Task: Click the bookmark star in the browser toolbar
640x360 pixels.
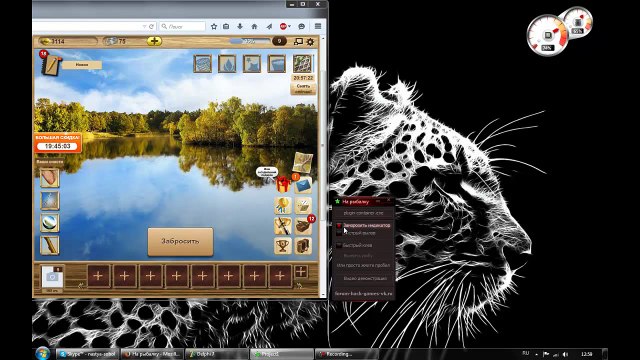Action: [214, 26]
